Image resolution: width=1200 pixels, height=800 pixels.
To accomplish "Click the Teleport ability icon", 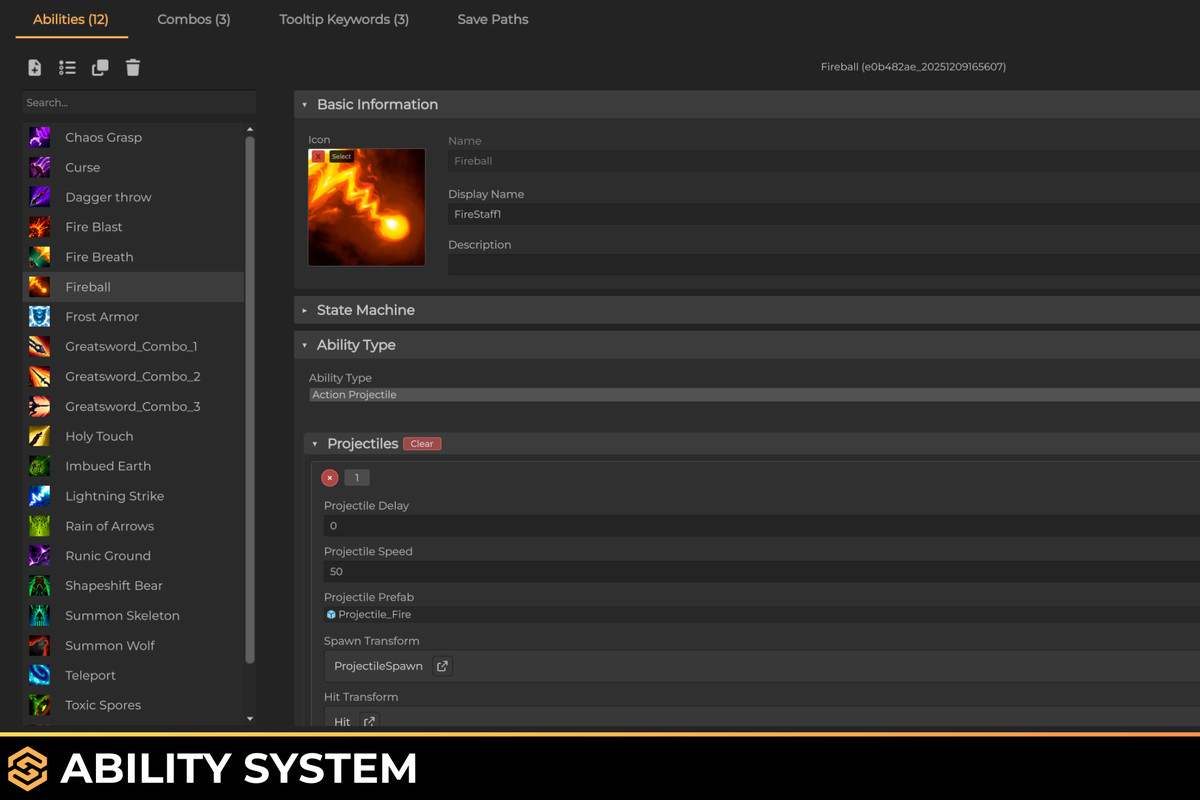I will [38, 675].
